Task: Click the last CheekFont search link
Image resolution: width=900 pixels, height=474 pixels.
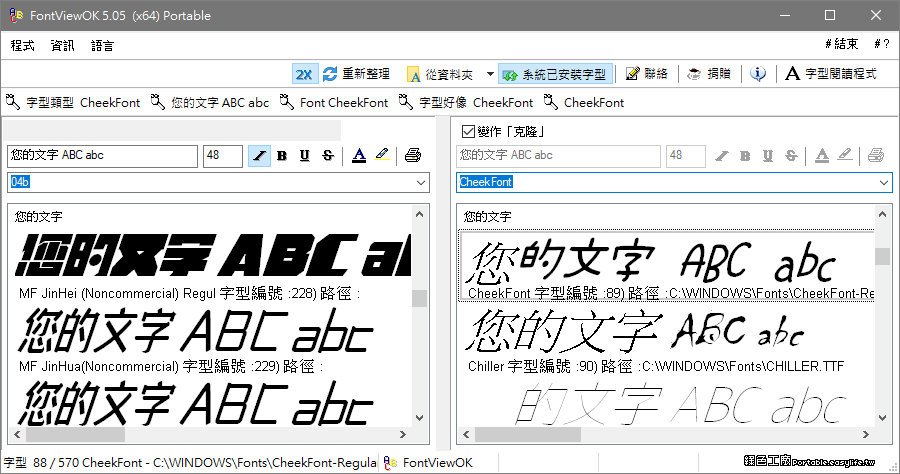Action: tap(584, 103)
